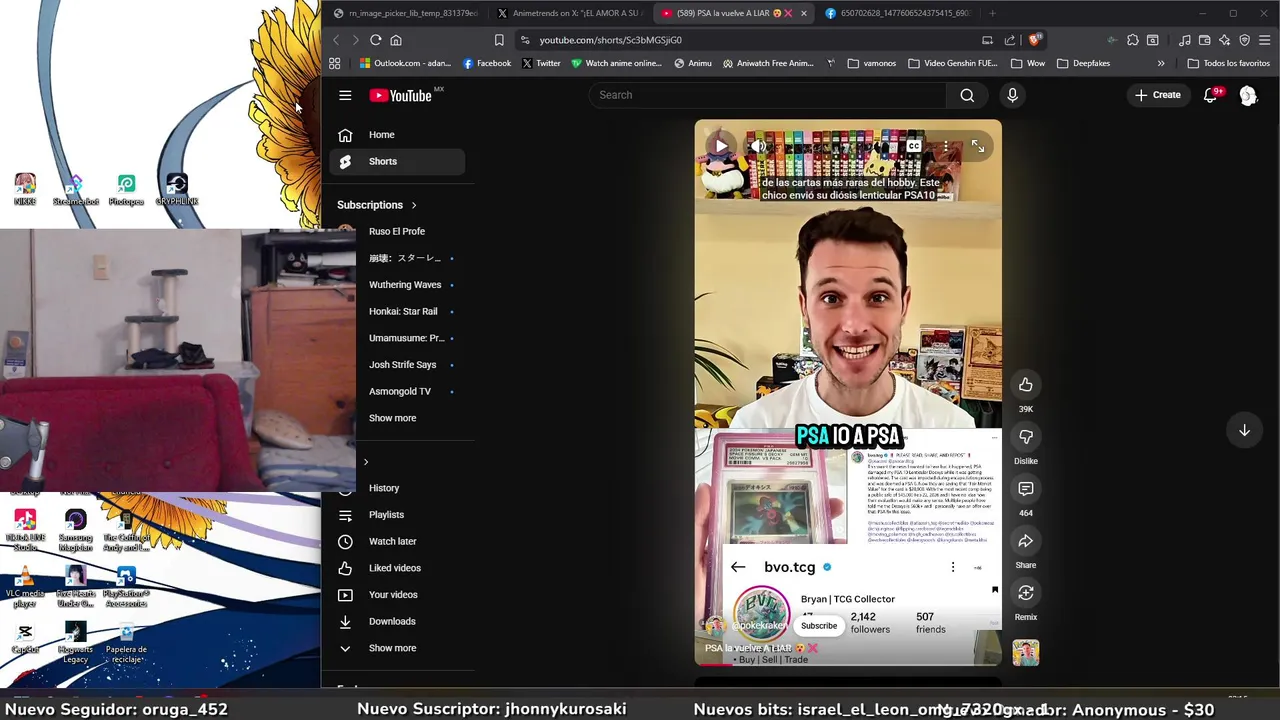Reload the page in browser
1280x720 pixels.
(375, 40)
